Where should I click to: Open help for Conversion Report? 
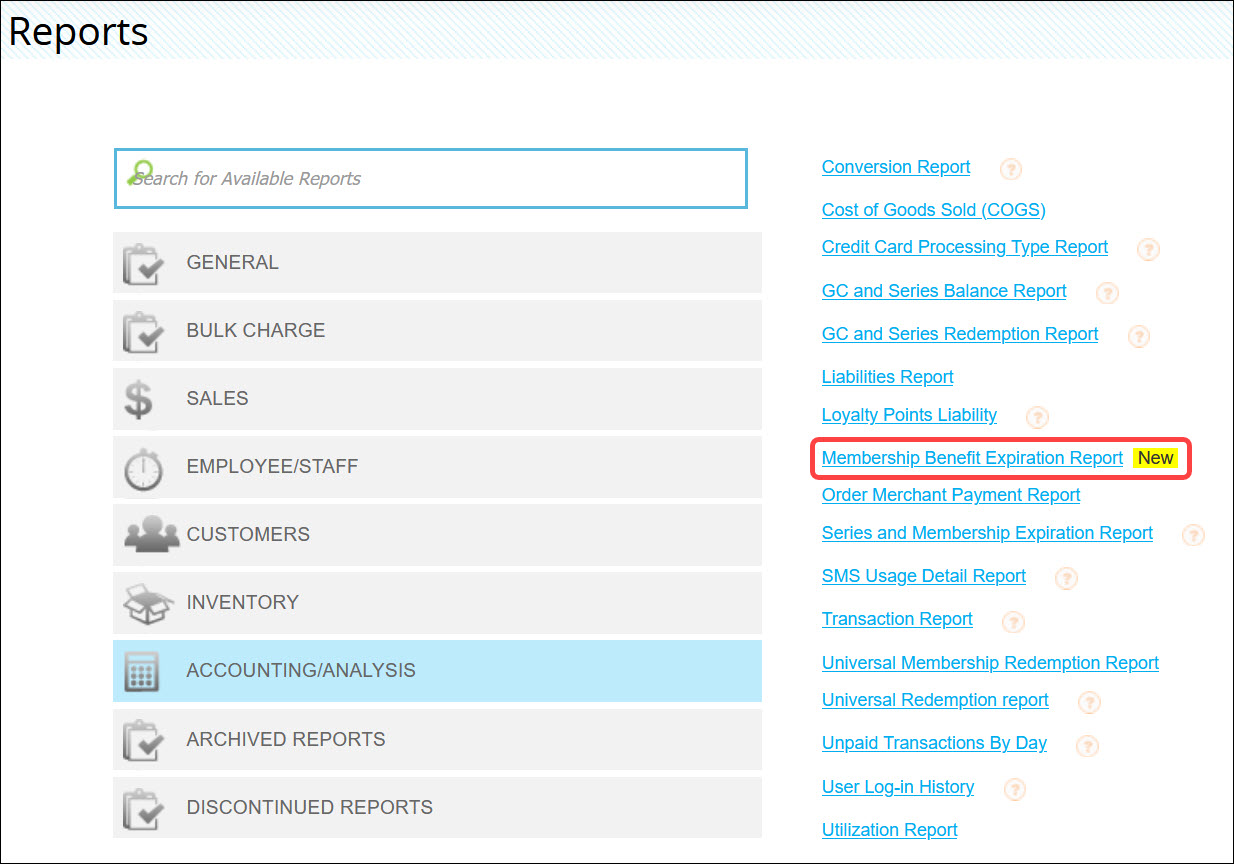click(1010, 169)
